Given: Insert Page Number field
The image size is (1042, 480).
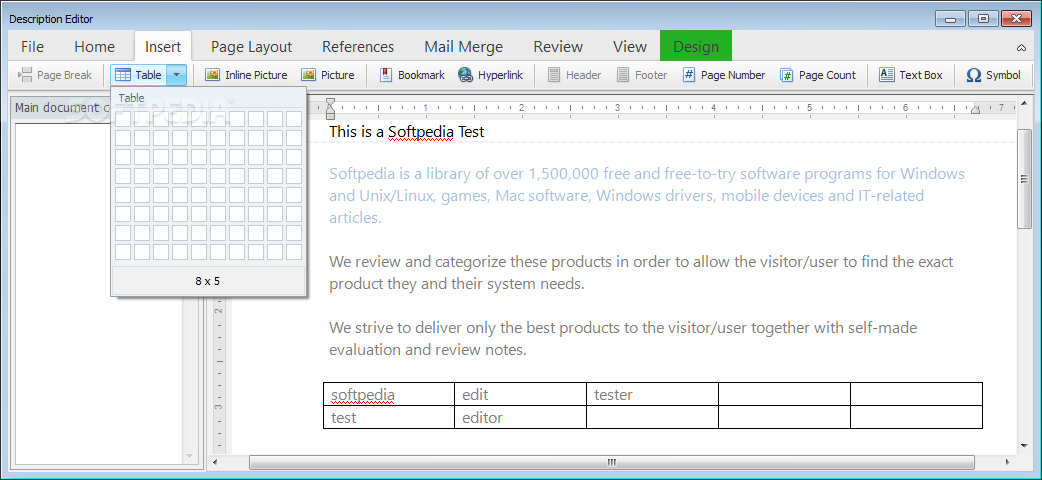Looking at the screenshot, I should point(724,75).
